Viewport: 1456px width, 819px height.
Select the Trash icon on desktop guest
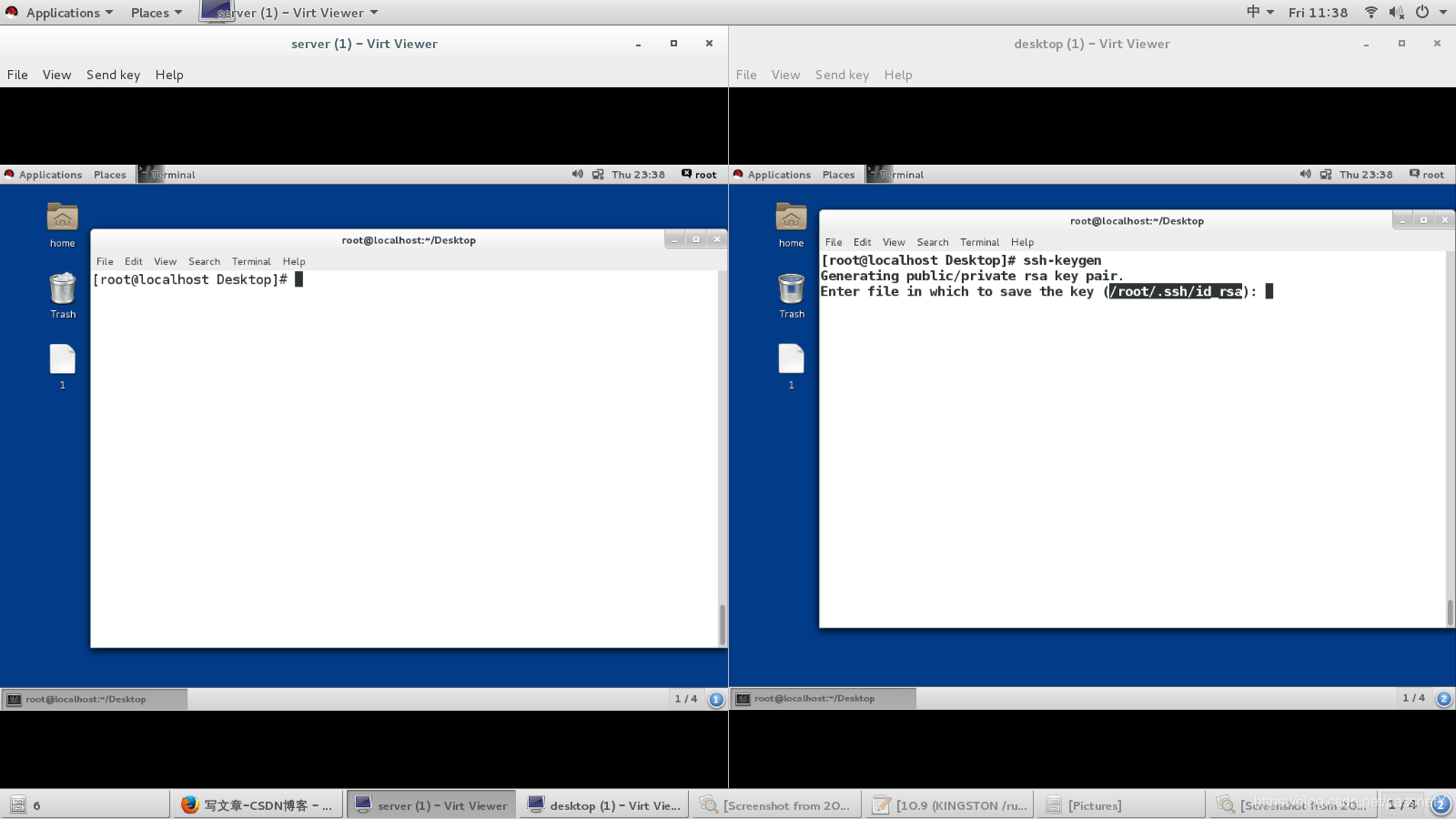click(792, 296)
